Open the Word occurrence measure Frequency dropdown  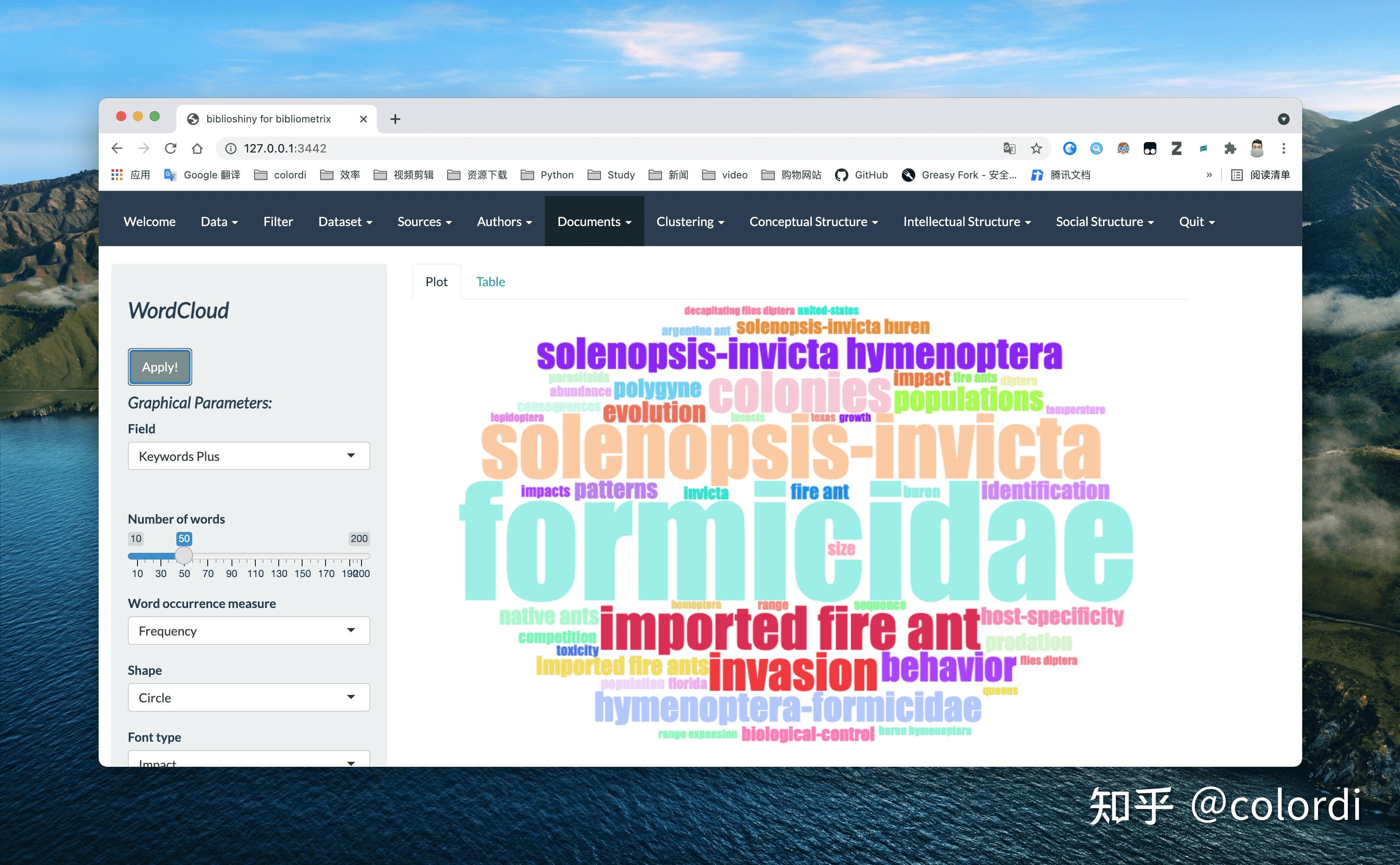point(248,631)
